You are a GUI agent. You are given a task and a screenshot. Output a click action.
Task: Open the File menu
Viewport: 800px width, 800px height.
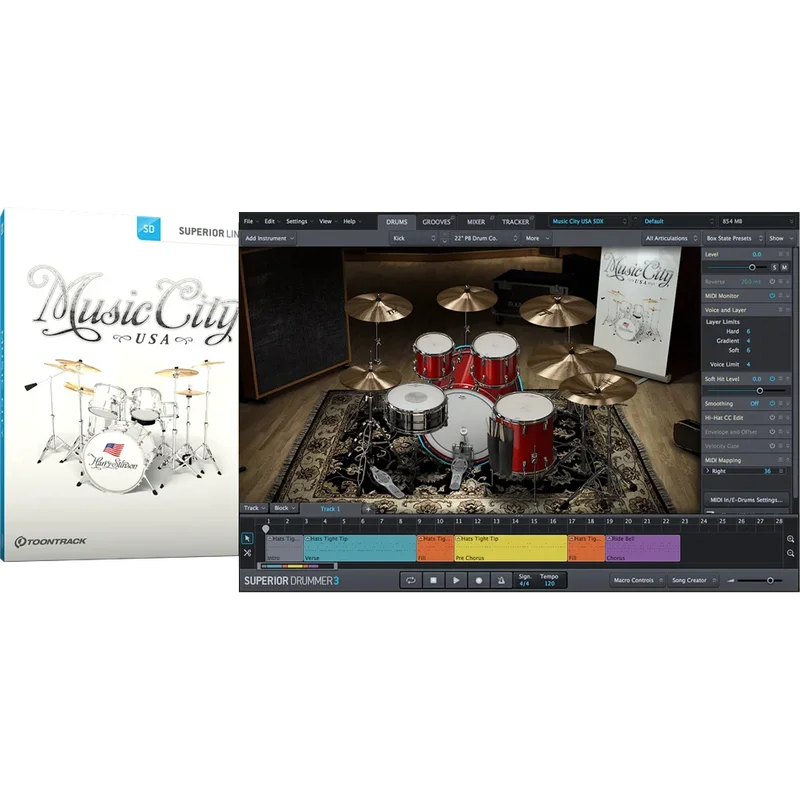tap(251, 221)
